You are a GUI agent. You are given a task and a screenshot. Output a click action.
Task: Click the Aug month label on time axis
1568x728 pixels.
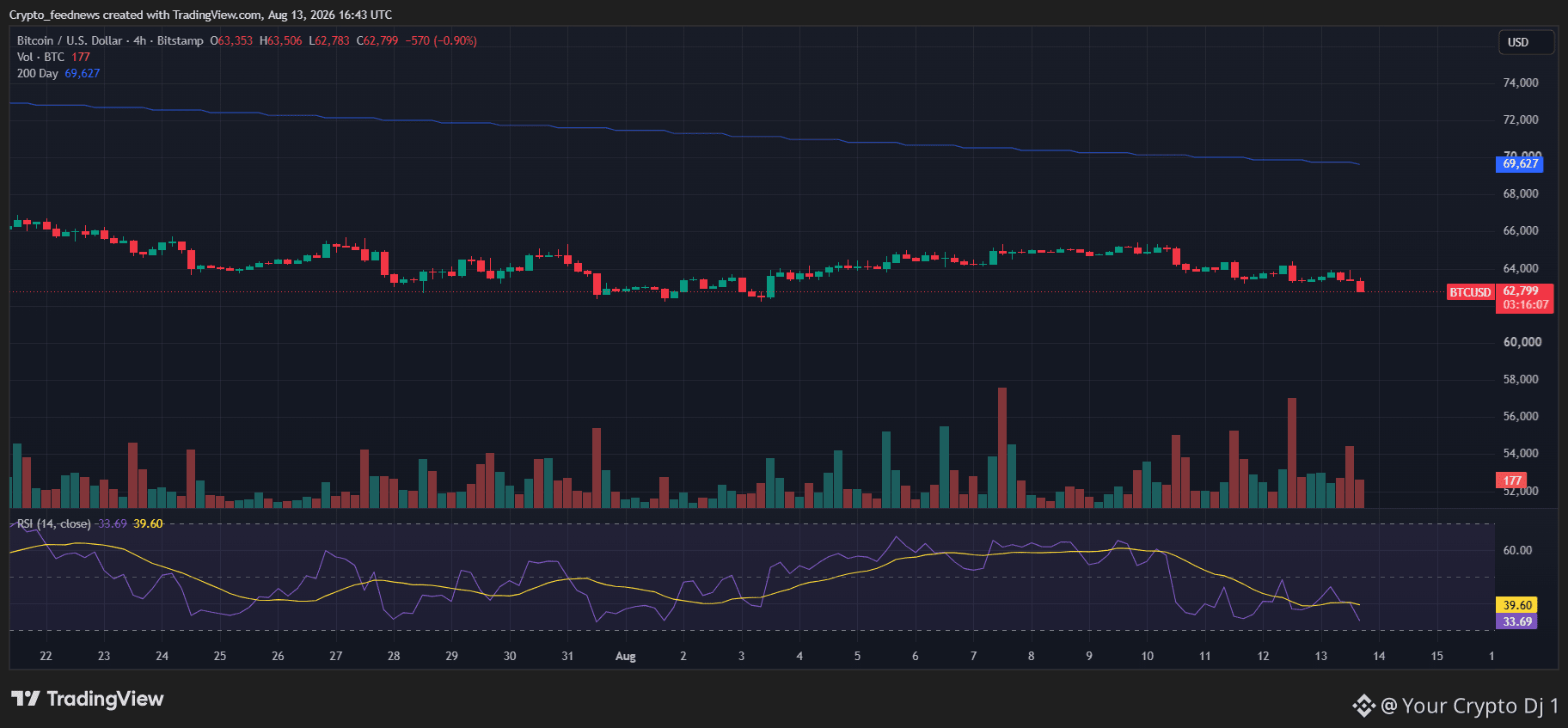tap(626, 657)
